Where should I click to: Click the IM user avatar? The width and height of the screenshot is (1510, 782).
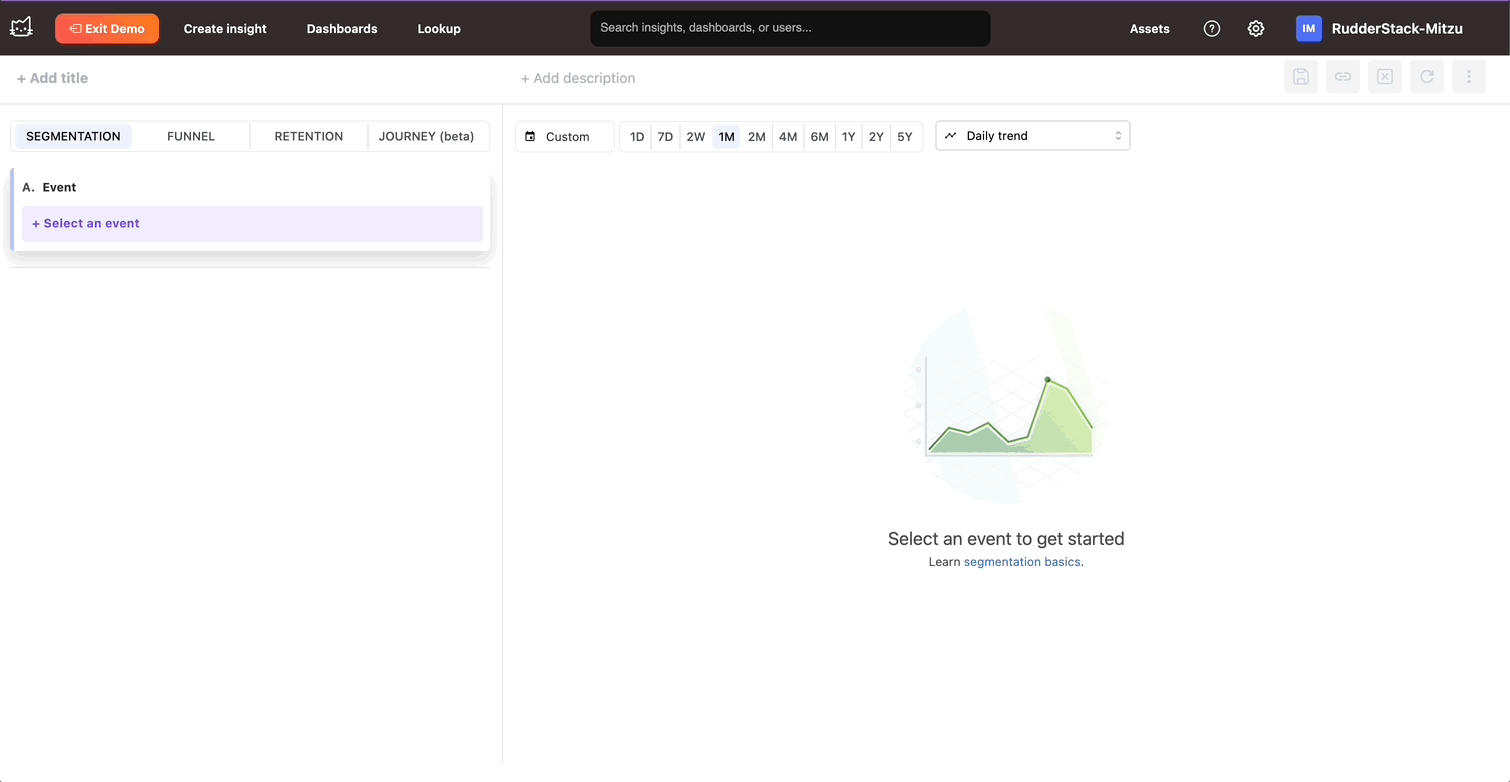[x=1309, y=29]
